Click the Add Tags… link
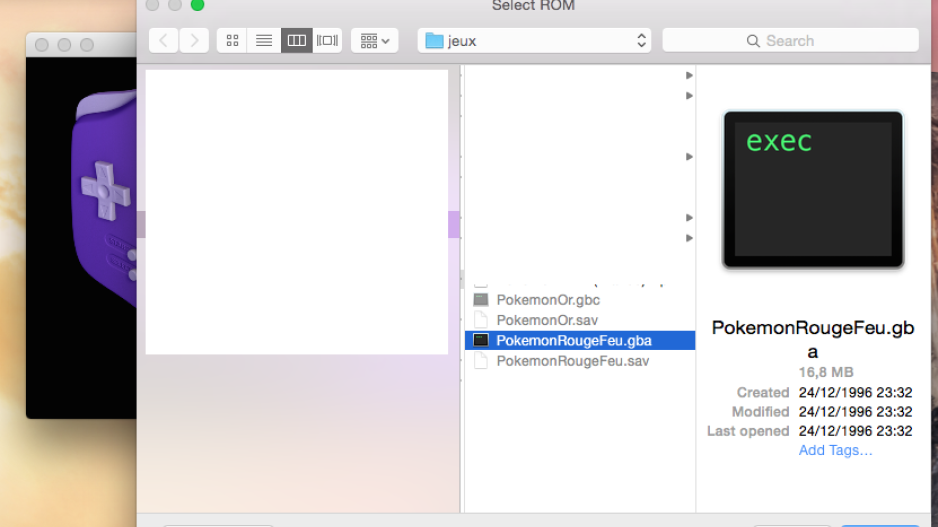938x527 pixels. pos(835,450)
